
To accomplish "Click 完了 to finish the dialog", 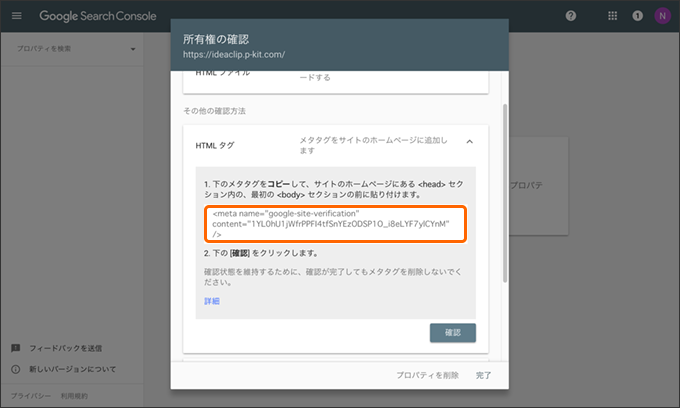I will pos(484,375).
